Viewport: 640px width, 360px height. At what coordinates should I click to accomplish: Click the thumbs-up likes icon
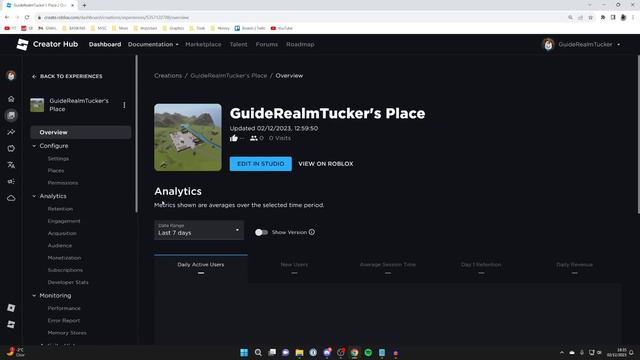coord(233,138)
